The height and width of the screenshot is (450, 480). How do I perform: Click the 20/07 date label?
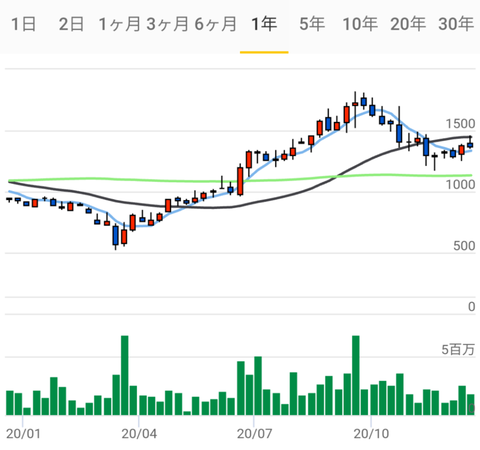pos(254,434)
